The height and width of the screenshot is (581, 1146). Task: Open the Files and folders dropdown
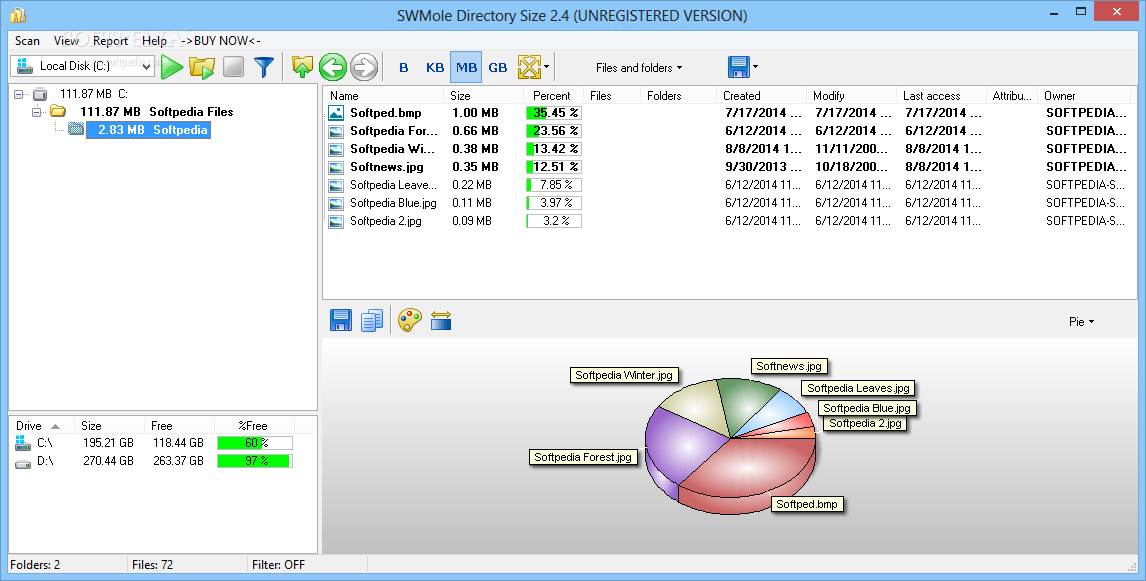(x=639, y=68)
